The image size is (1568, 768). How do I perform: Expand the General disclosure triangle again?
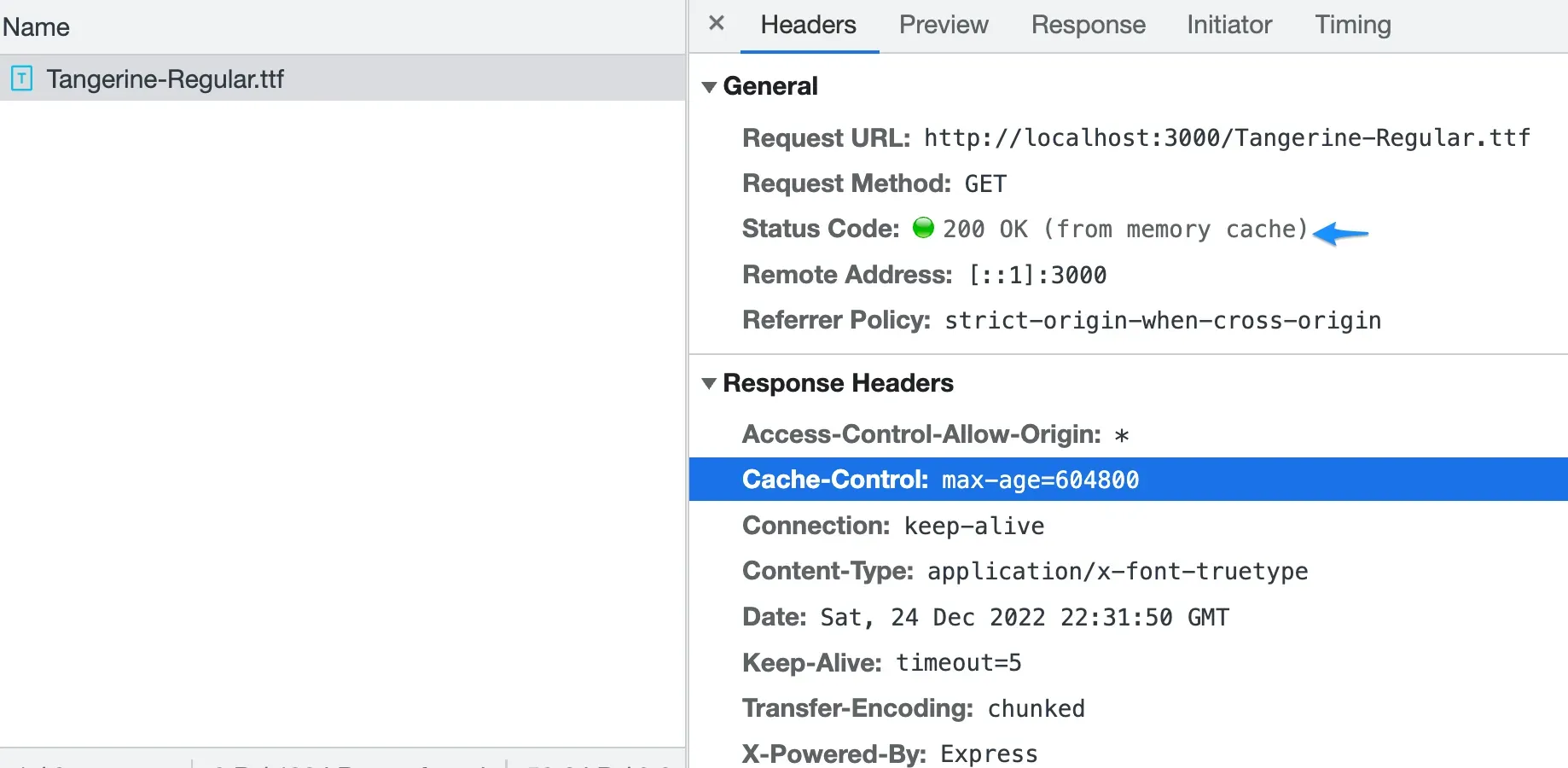coord(709,87)
